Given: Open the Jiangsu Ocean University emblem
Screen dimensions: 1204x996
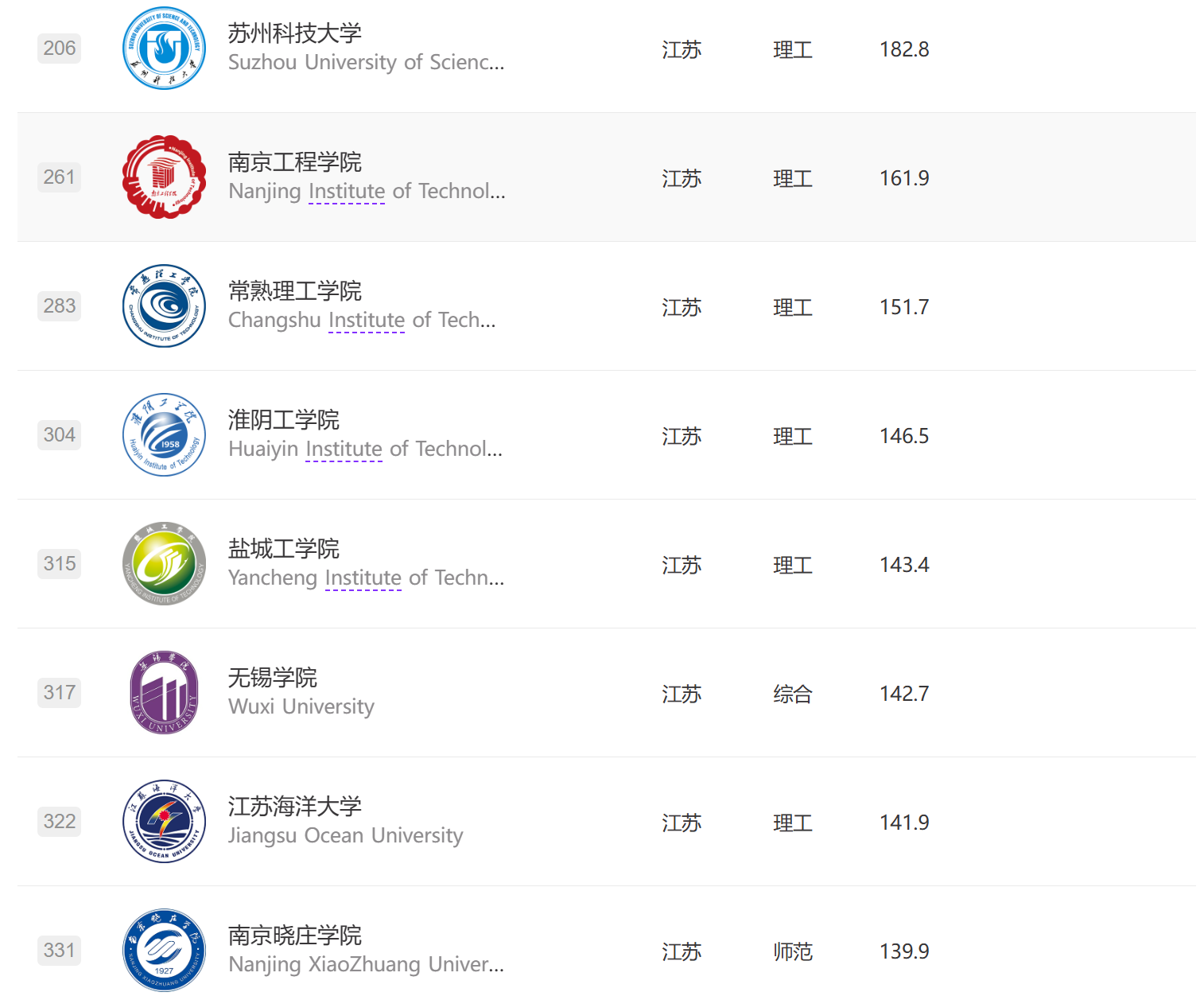Looking at the screenshot, I should coord(164,822).
